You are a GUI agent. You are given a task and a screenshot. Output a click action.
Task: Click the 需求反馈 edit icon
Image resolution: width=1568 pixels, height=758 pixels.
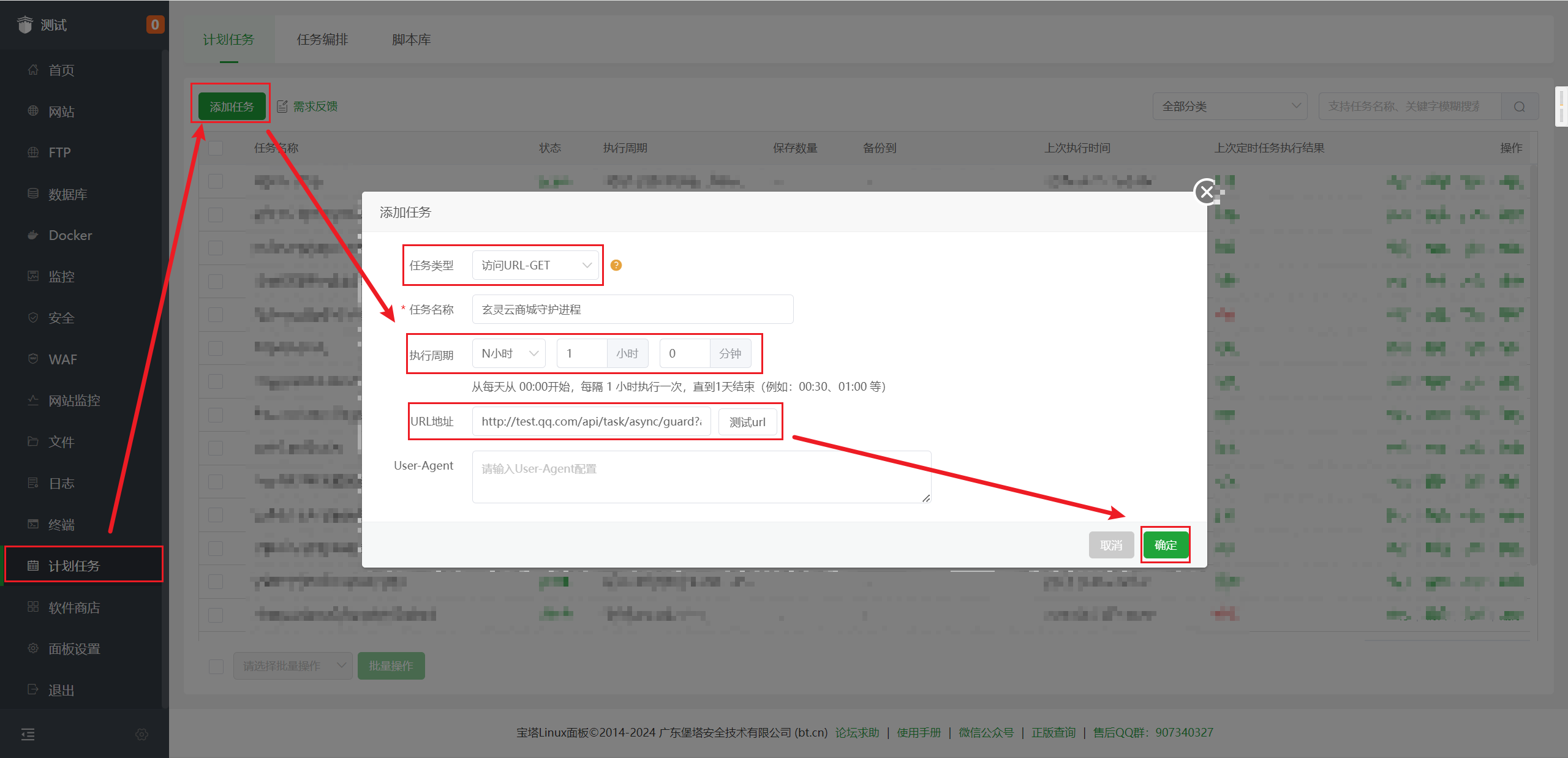click(x=282, y=107)
